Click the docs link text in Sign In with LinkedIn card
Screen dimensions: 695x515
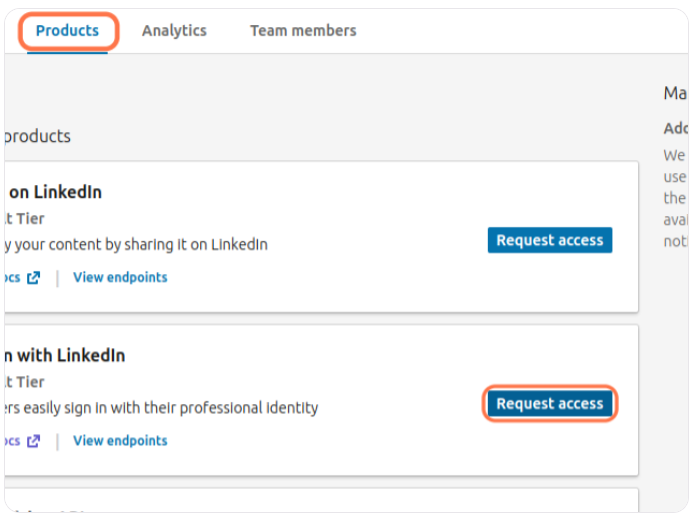tap(12, 440)
